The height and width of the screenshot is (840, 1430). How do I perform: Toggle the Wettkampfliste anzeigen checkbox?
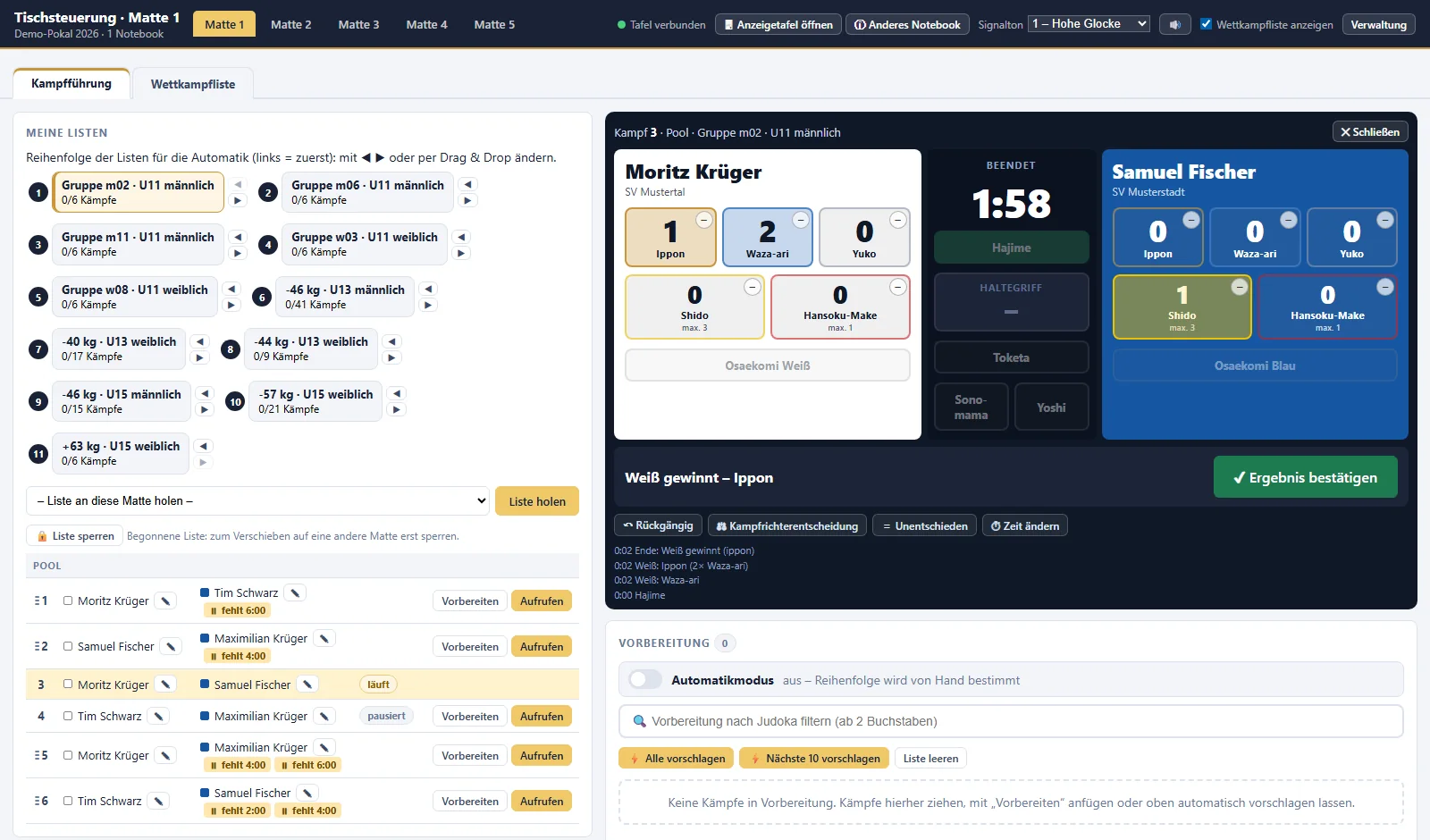coord(1206,24)
